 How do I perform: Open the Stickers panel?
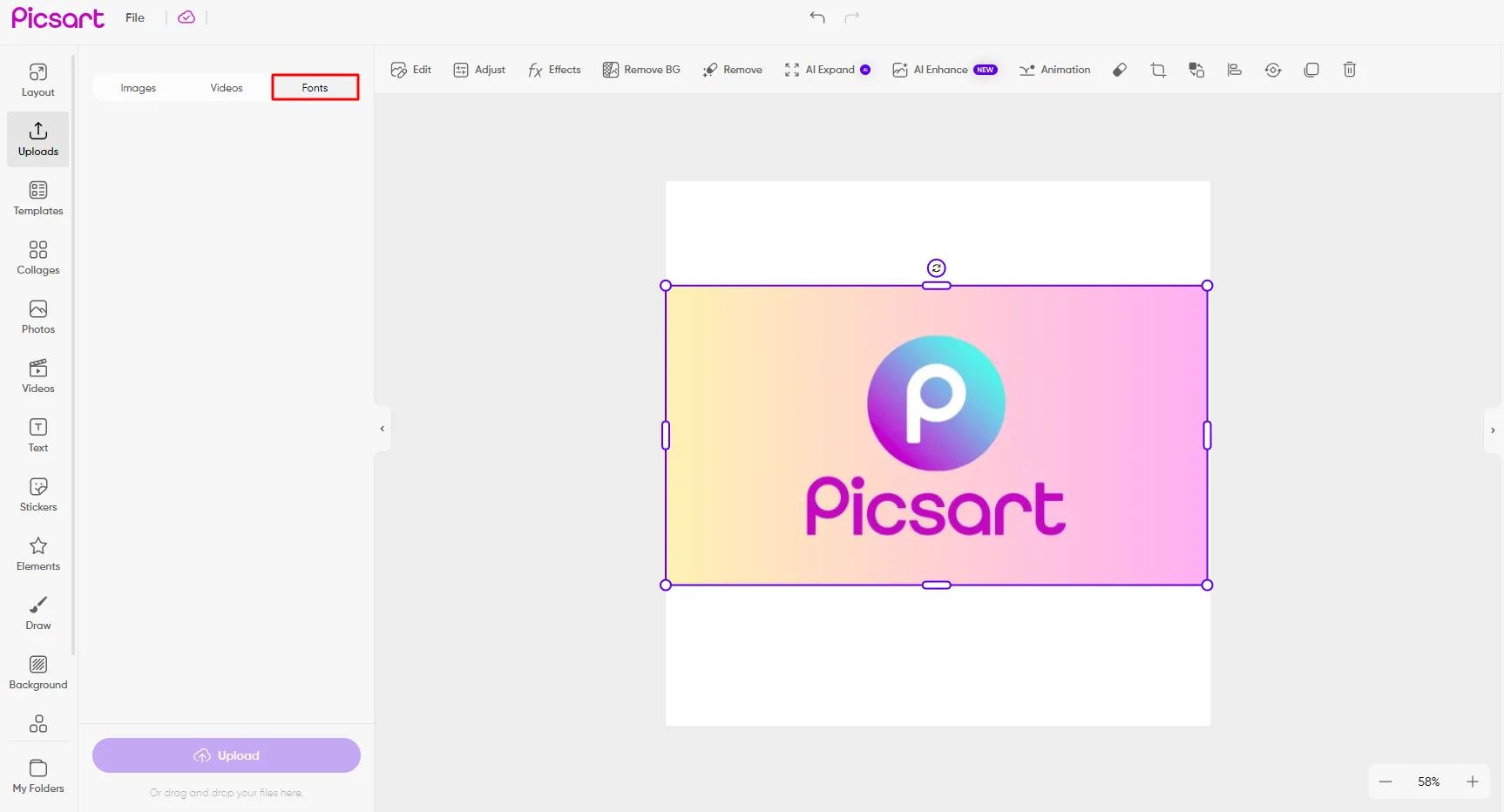coord(38,495)
